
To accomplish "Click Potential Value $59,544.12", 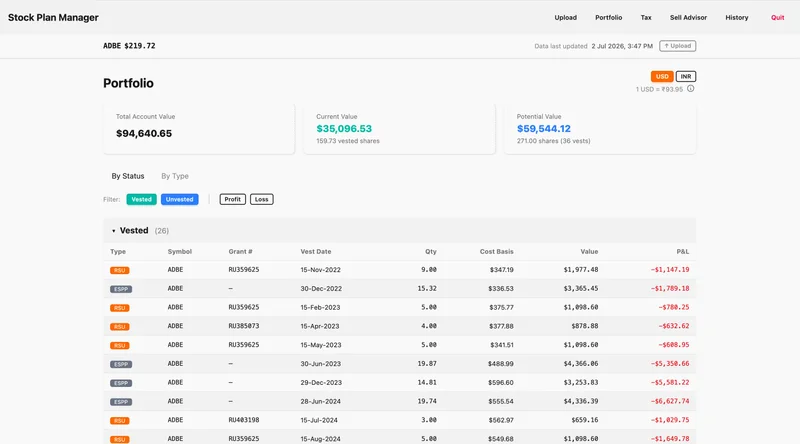I will point(544,129).
